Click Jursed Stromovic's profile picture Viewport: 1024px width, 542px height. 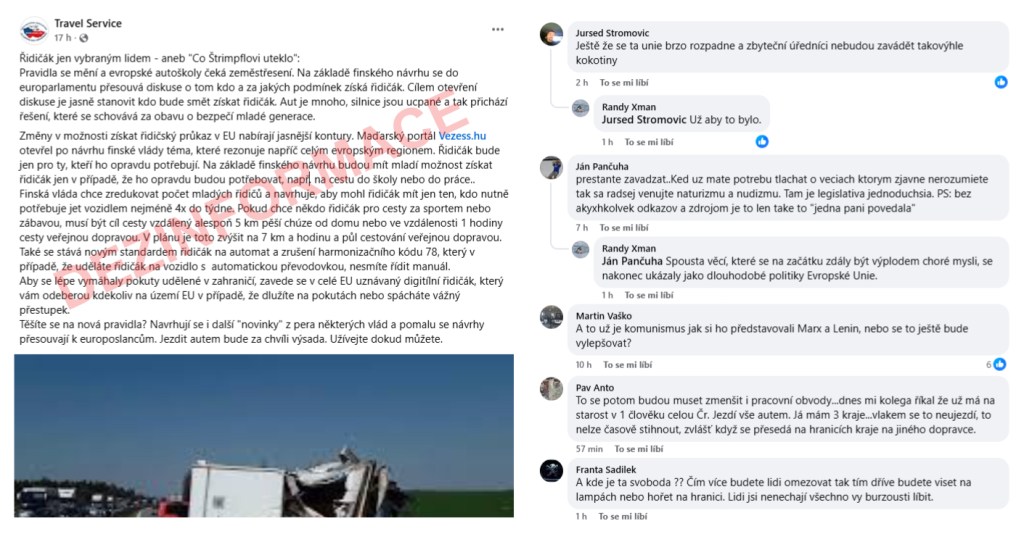pyautogui.click(x=552, y=34)
